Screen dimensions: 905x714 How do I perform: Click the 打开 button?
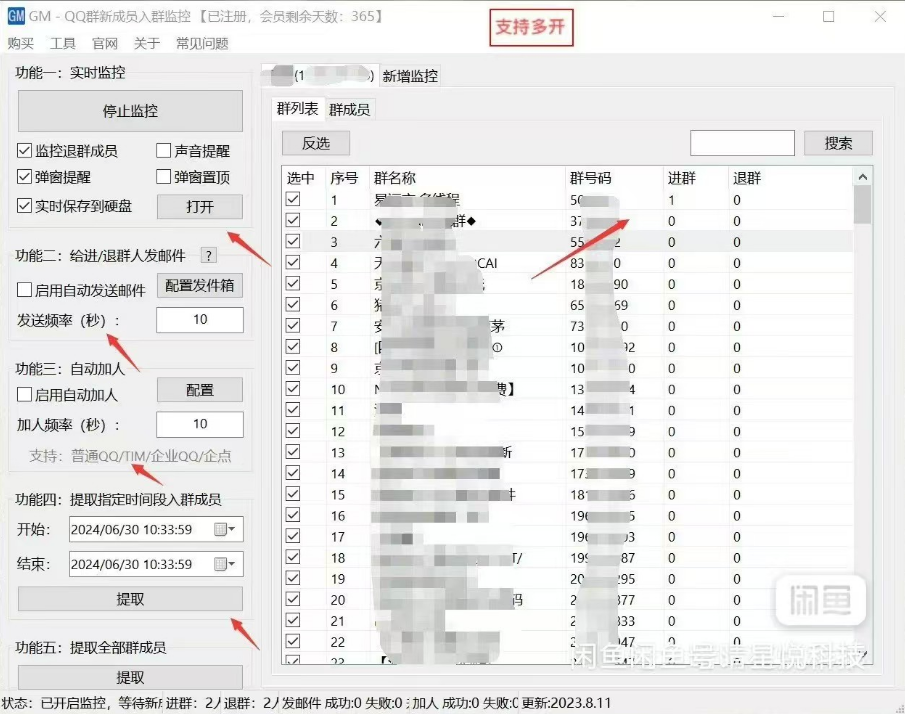click(200, 207)
